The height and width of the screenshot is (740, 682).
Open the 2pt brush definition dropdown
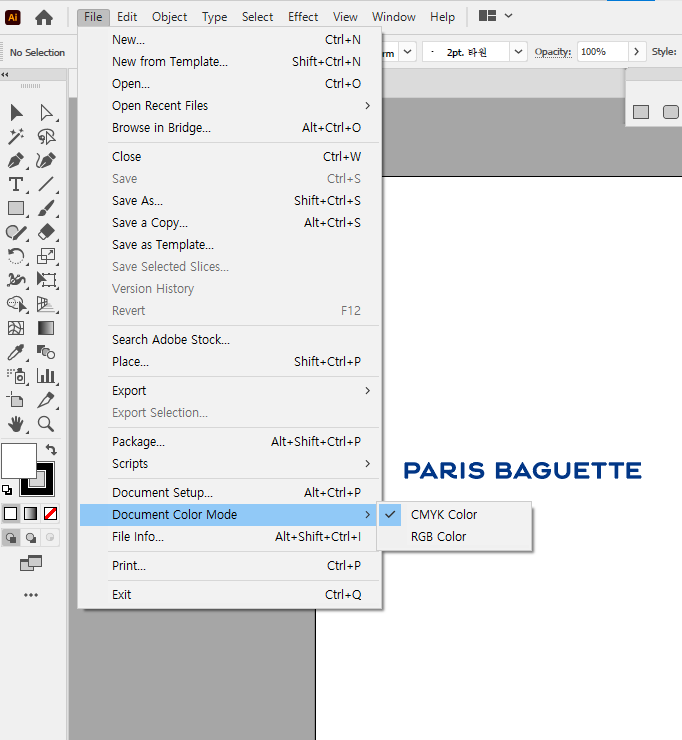pos(518,51)
